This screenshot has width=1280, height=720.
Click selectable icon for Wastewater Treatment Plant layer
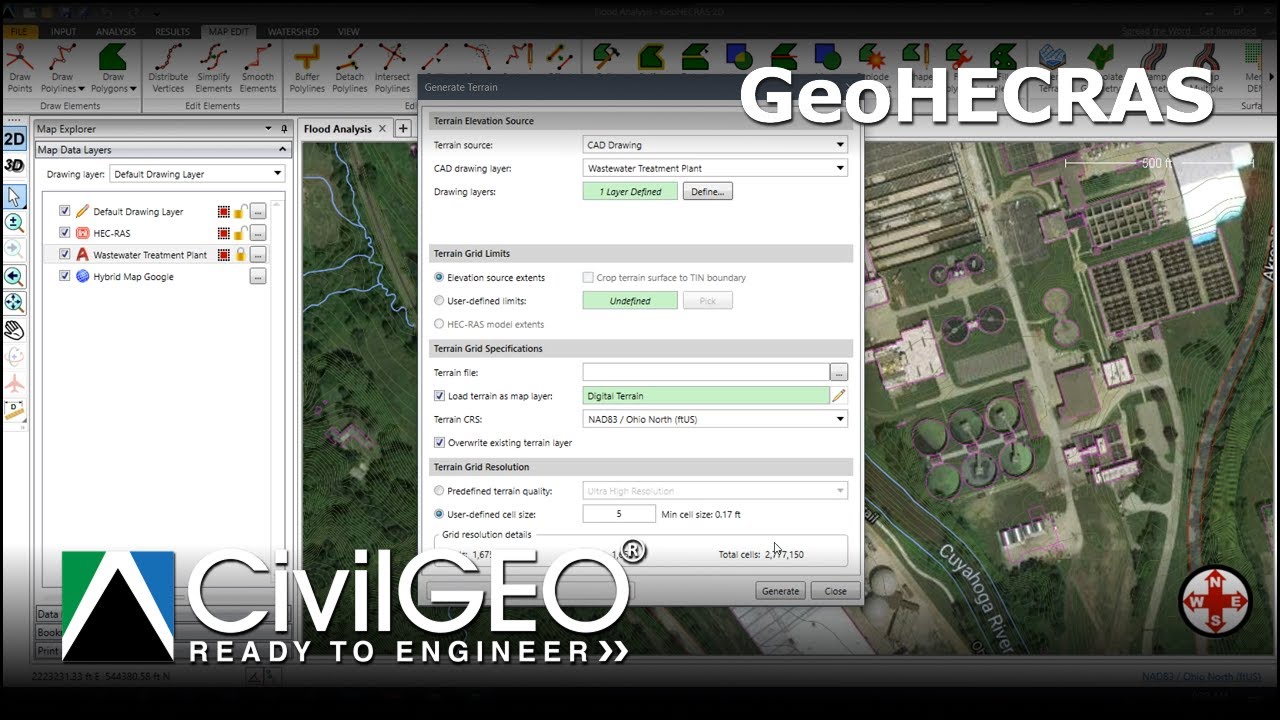click(x=224, y=255)
